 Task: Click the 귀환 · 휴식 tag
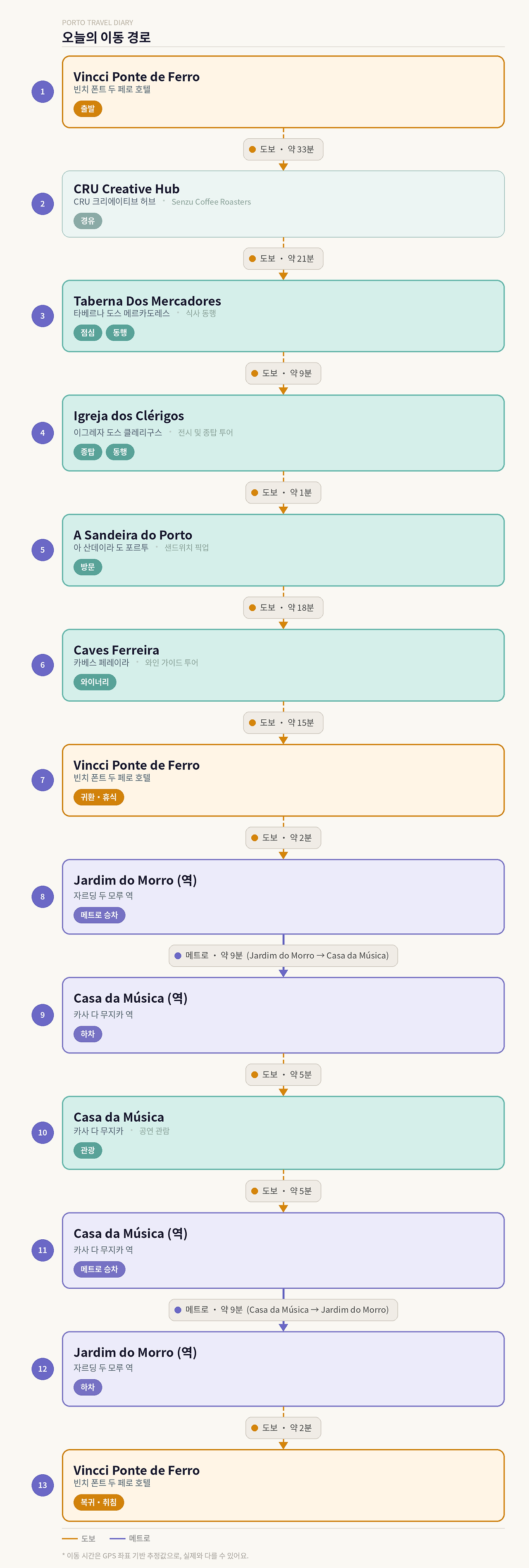click(x=99, y=797)
